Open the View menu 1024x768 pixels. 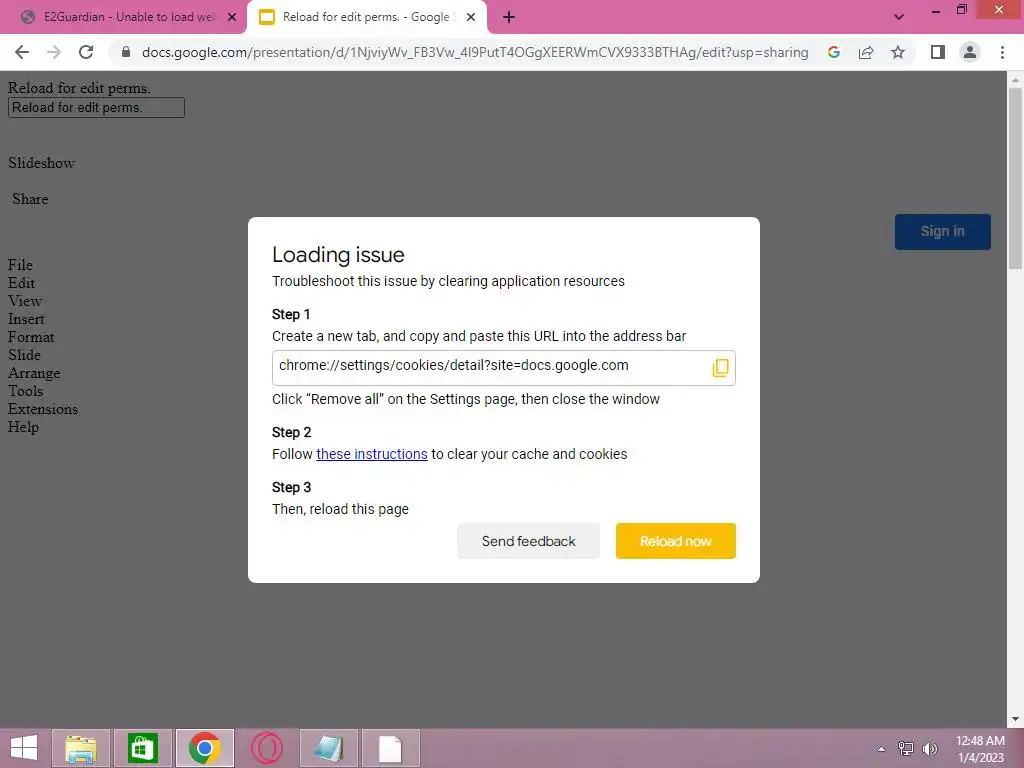coord(25,301)
